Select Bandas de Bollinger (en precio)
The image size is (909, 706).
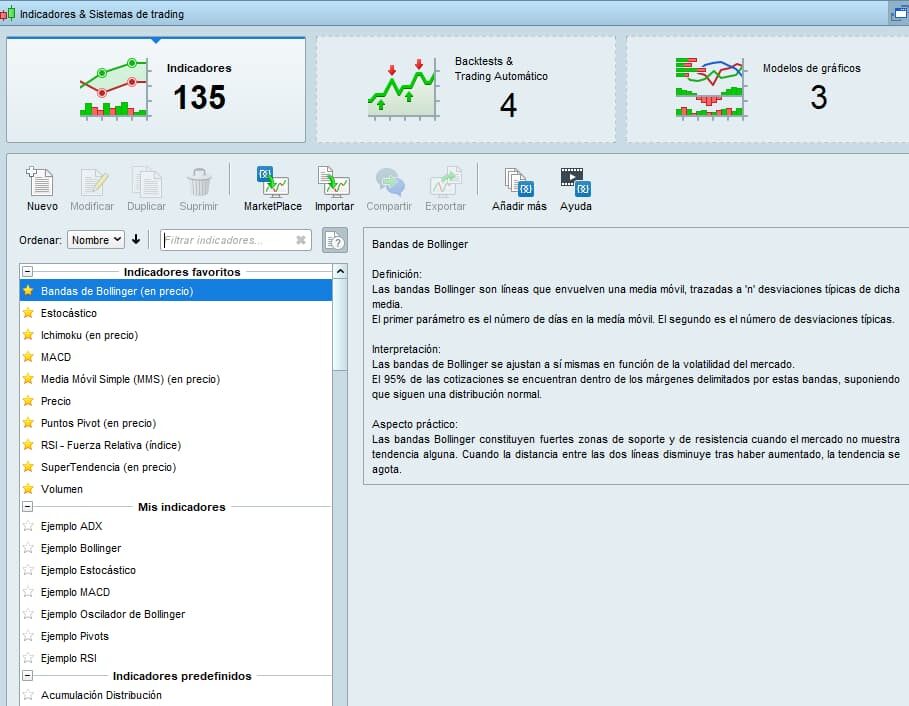(x=120, y=290)
